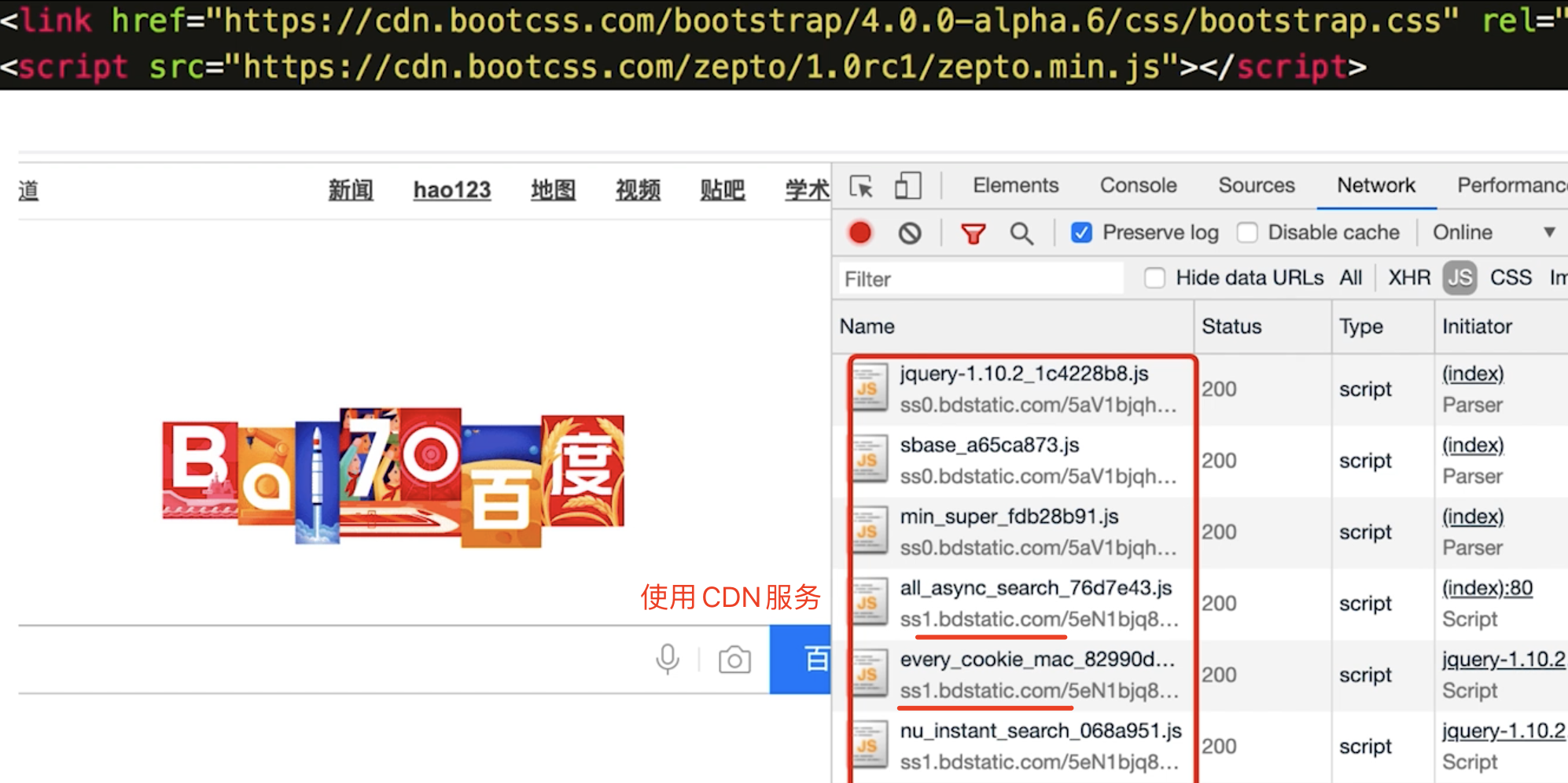This screenshot has height=783, width=1568.
Task: Check the Hide data URLs checkbox
Action: pos(1154,278)
